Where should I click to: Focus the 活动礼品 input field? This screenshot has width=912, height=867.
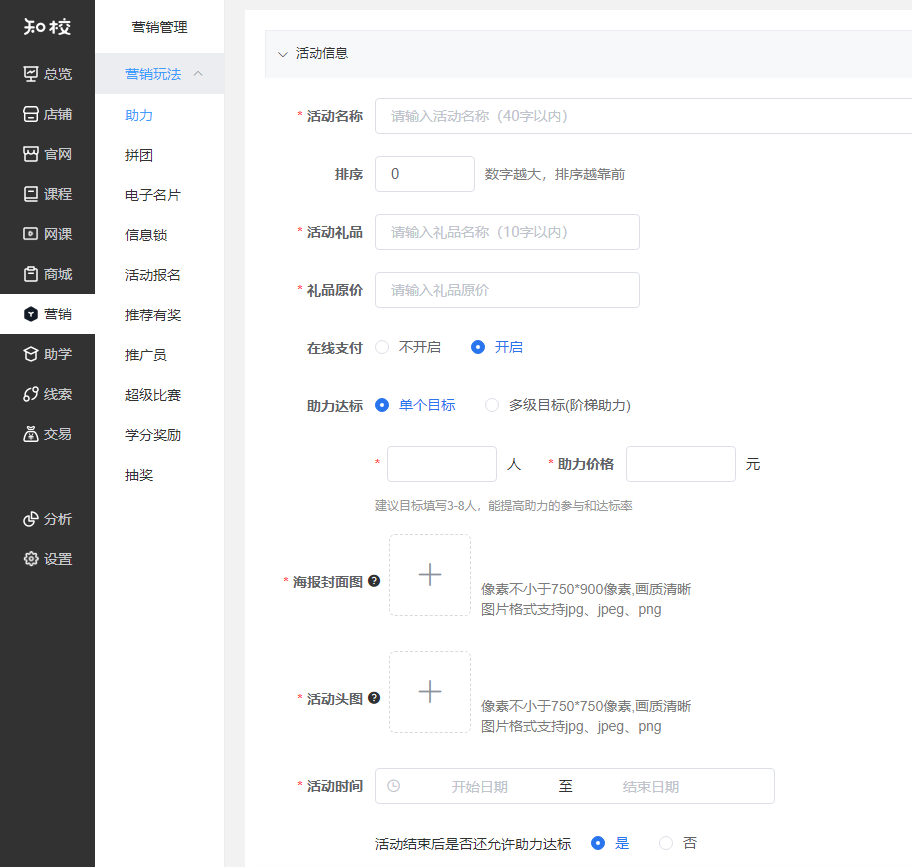point(507,232)
